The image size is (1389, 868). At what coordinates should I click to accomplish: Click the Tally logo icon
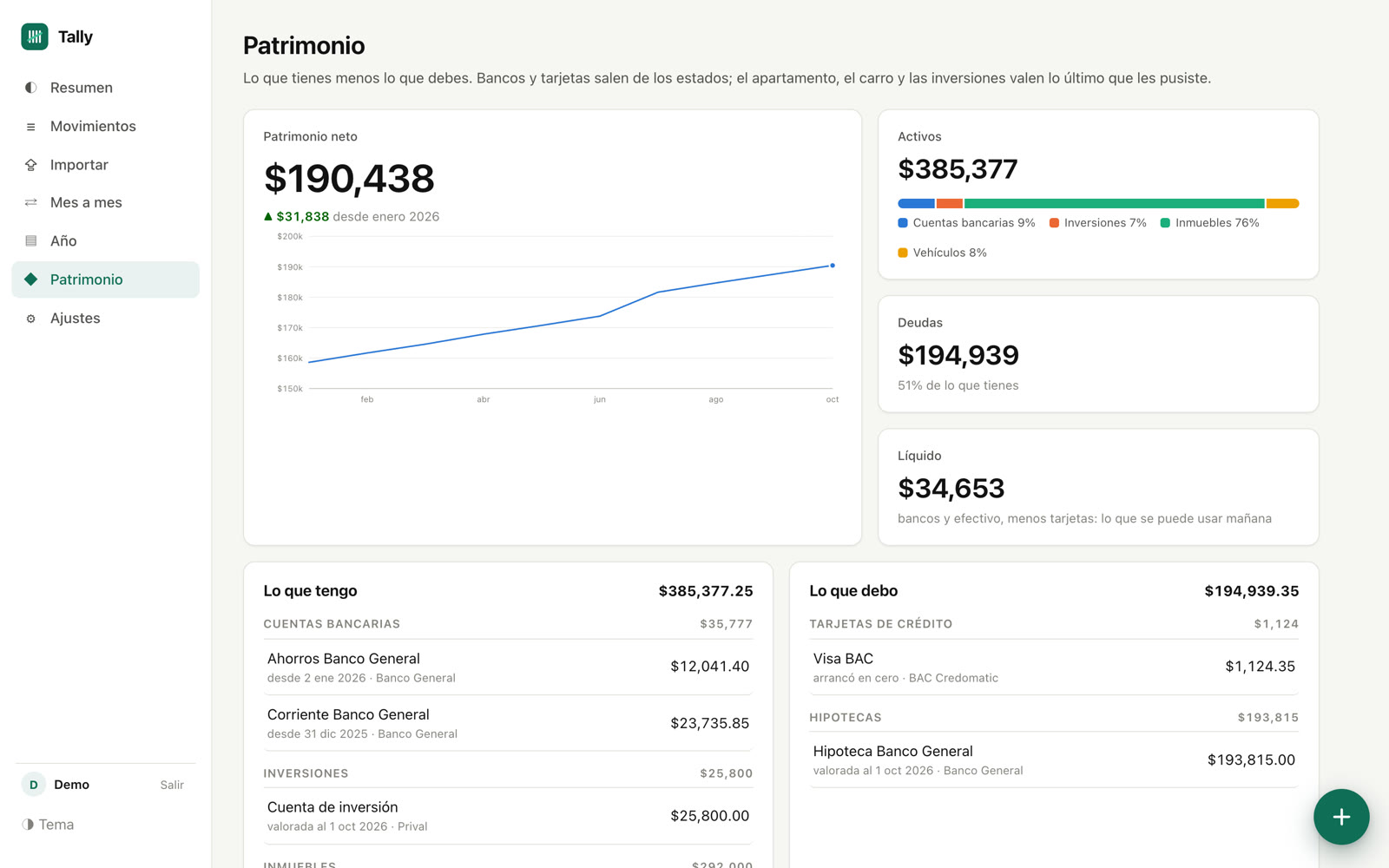(x=35, y=36)
